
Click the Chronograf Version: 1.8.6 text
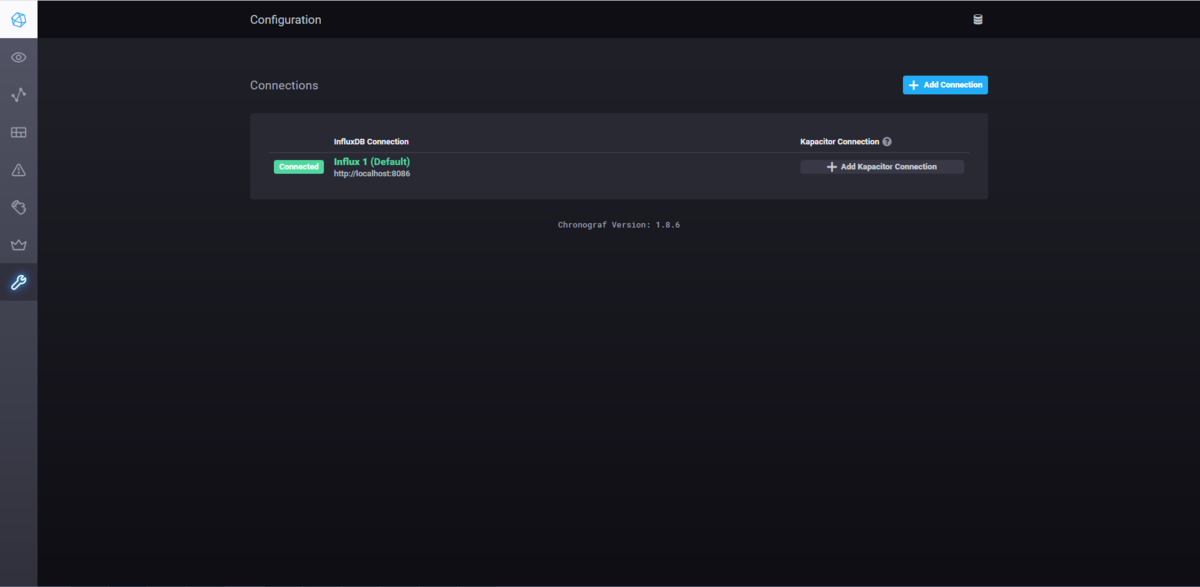click(x=619, y=225)
